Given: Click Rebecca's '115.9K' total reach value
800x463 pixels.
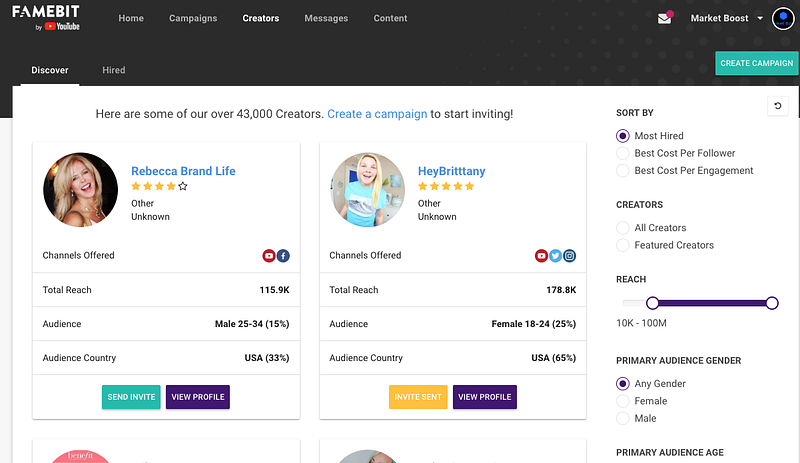Looking at the screenshot, I should pos(274,290).
